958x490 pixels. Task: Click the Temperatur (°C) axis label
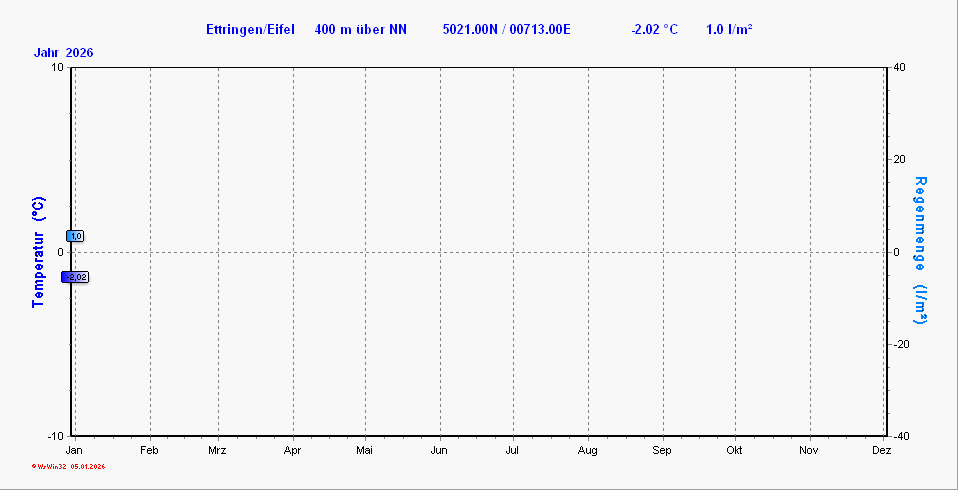(x=38, y=251)
